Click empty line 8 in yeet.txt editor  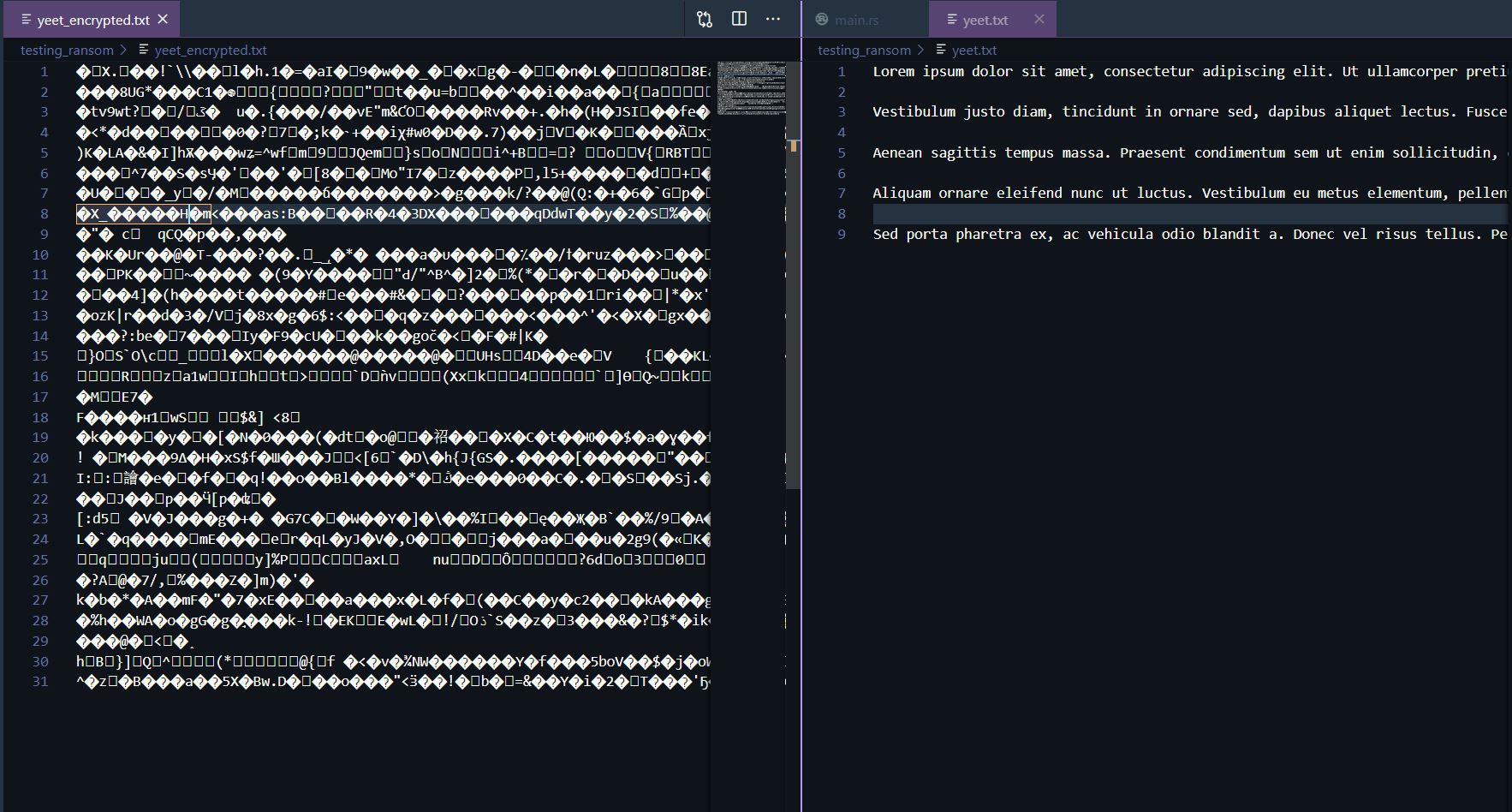point(1188,213)
